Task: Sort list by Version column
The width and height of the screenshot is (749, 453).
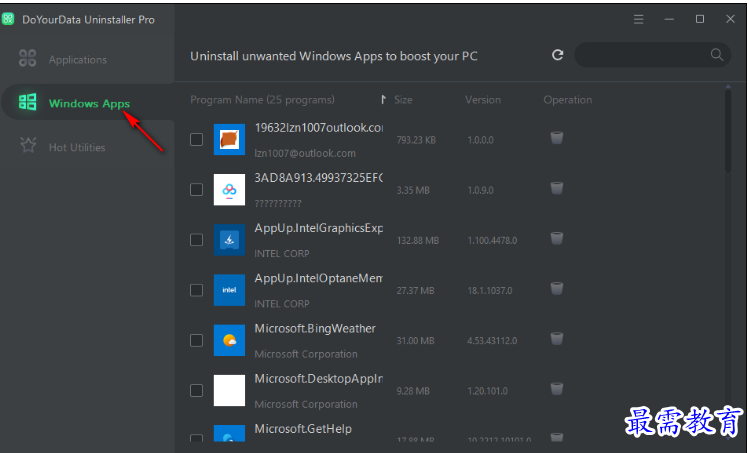Action: coord(483,100)
